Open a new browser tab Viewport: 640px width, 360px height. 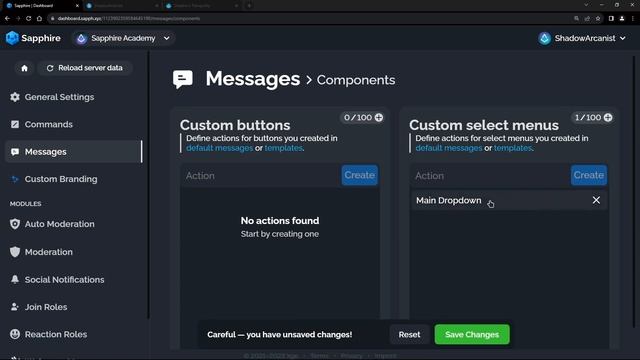[x=249, y=6]
